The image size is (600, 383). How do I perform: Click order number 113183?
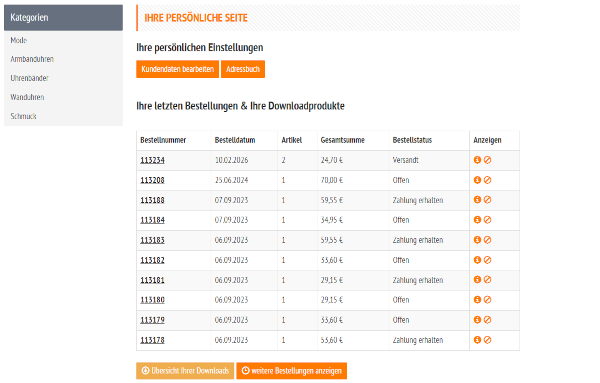click(x=152, y=240)
